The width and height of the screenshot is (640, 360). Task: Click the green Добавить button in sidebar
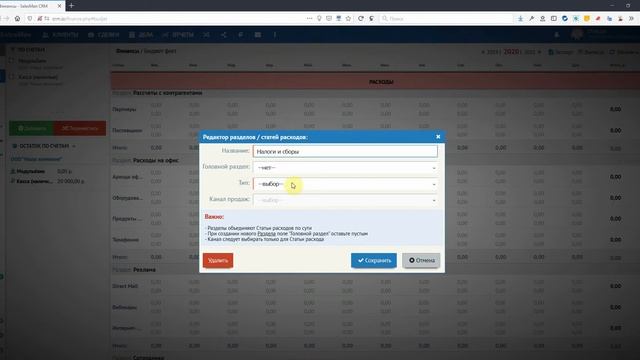coord(31,128)
